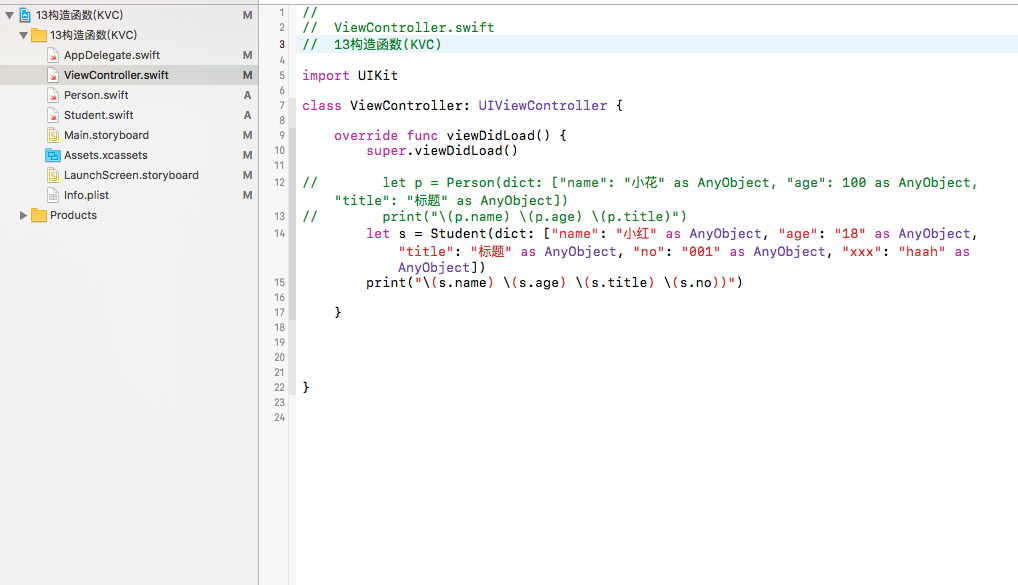Click the Student.swift Swift file icon
This screenshot has height=585, width=1018.
(53, 116)
